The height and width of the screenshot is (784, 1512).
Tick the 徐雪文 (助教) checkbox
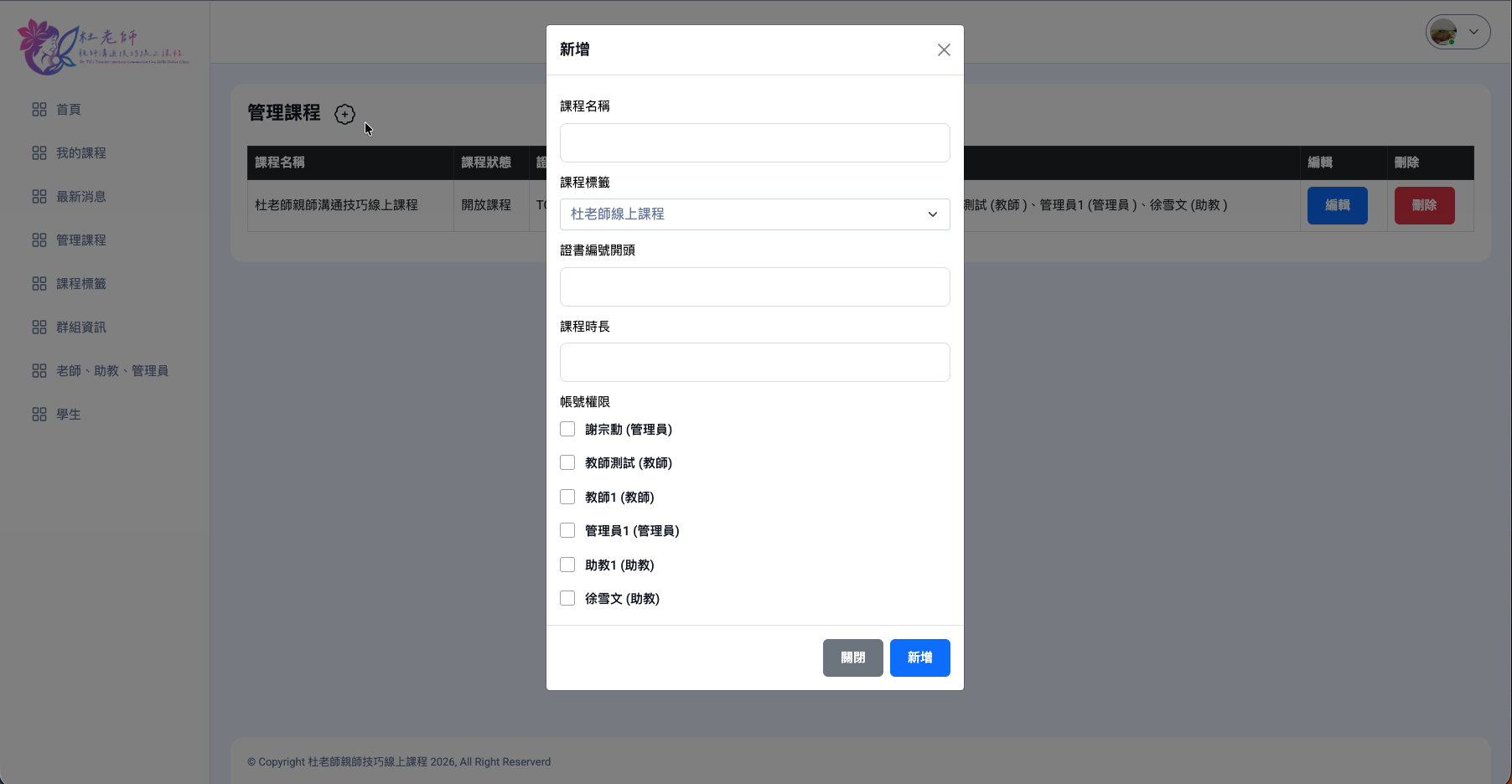[x=567, y=599]
